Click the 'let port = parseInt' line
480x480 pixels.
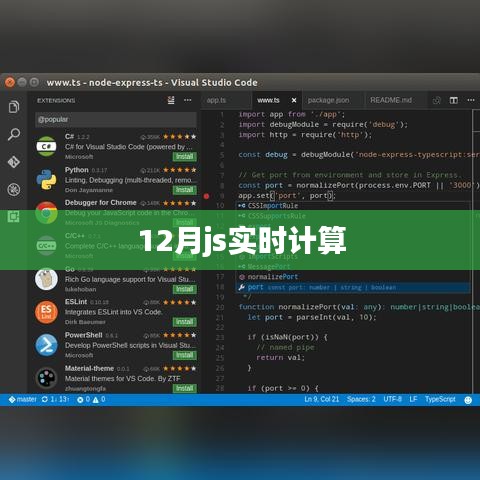pos(312,317)
